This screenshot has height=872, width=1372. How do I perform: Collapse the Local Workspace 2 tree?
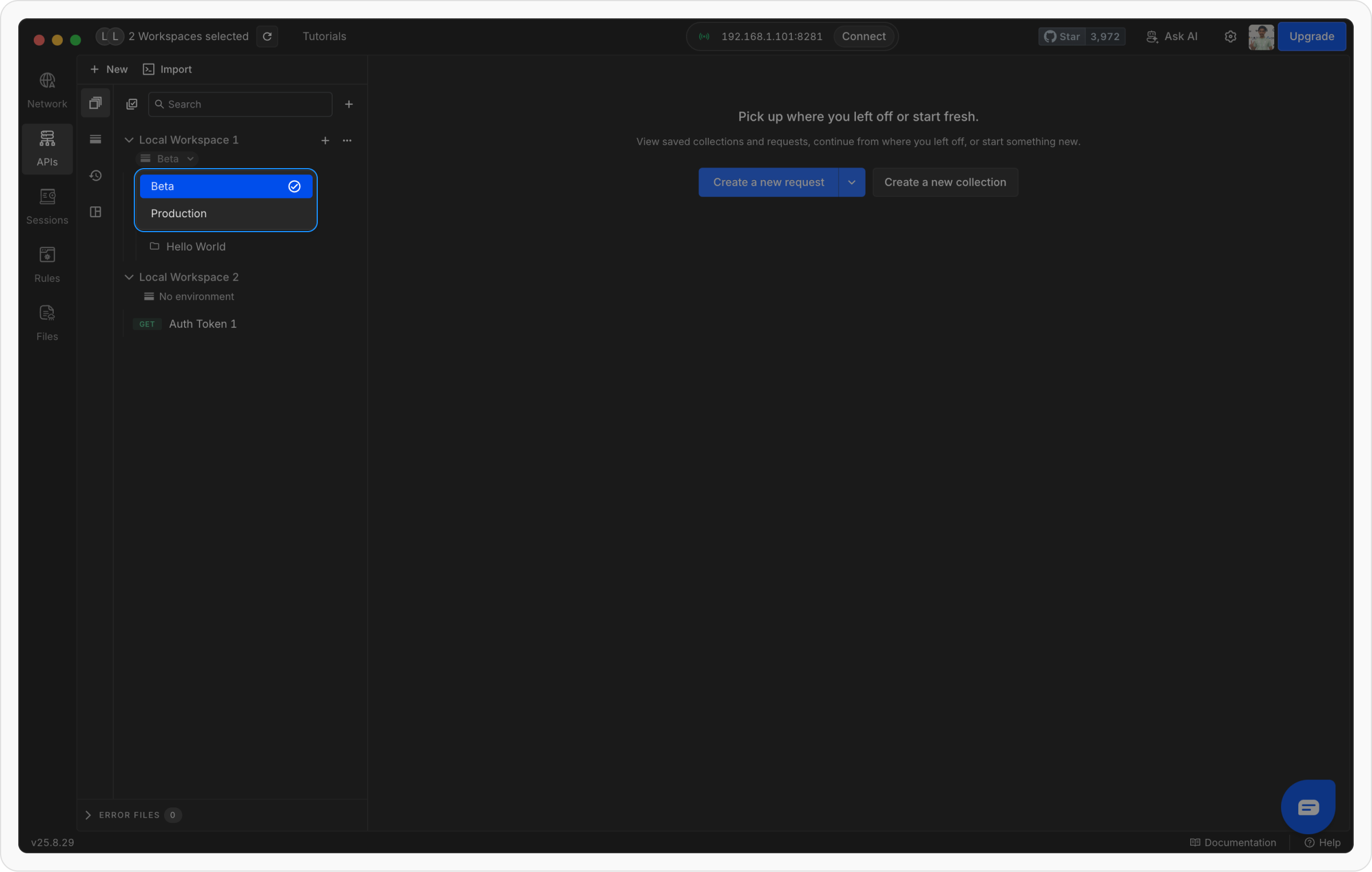pyautogui.click(x=129, y=277)
